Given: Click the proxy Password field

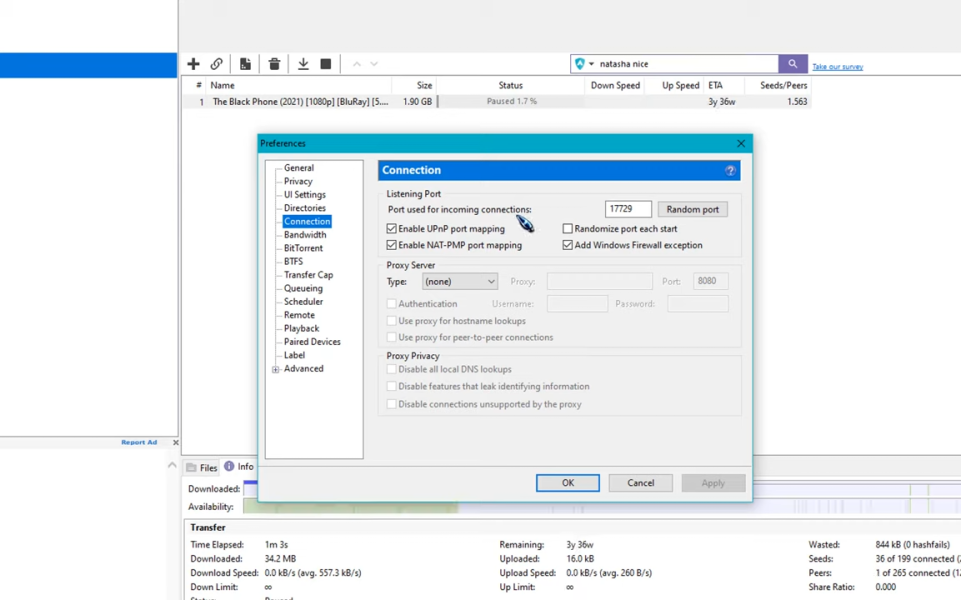Looking at the screenshot, I should tap(697, 304).
